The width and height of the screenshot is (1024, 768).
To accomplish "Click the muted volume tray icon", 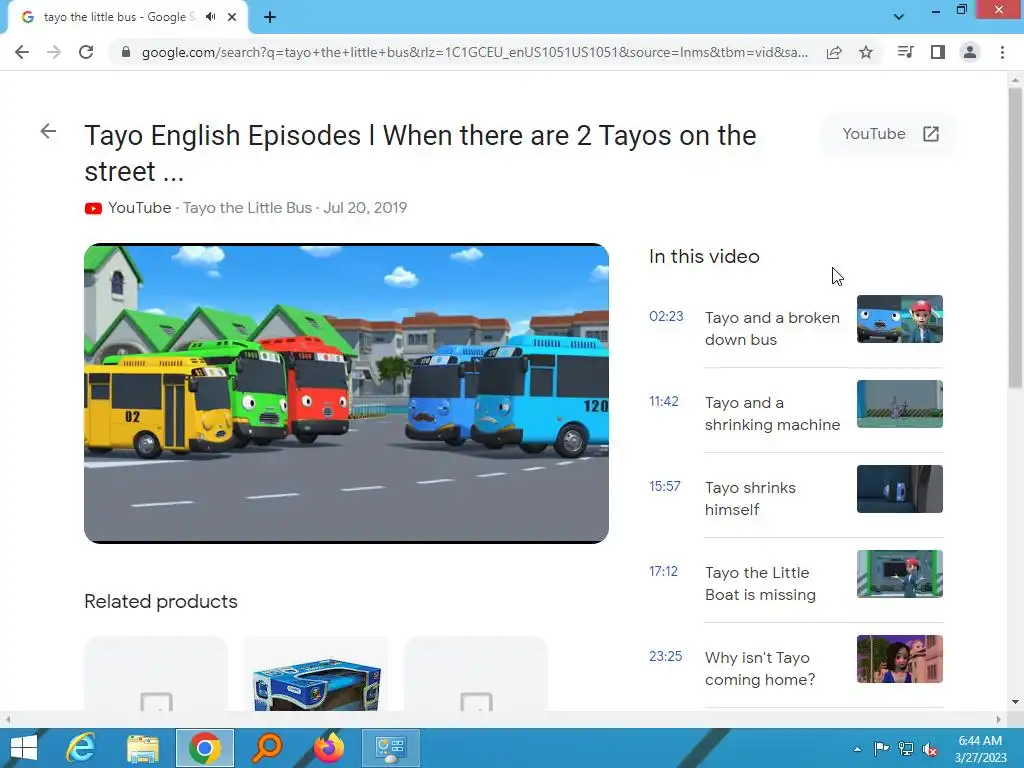I will pos(930,749).
